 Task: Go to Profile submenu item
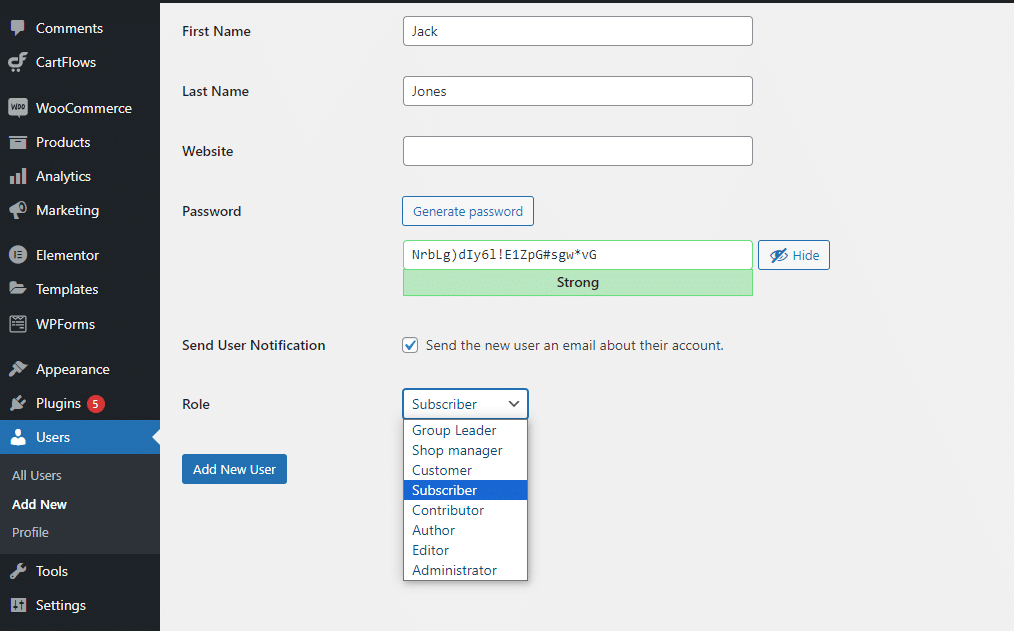pos(30,532)
